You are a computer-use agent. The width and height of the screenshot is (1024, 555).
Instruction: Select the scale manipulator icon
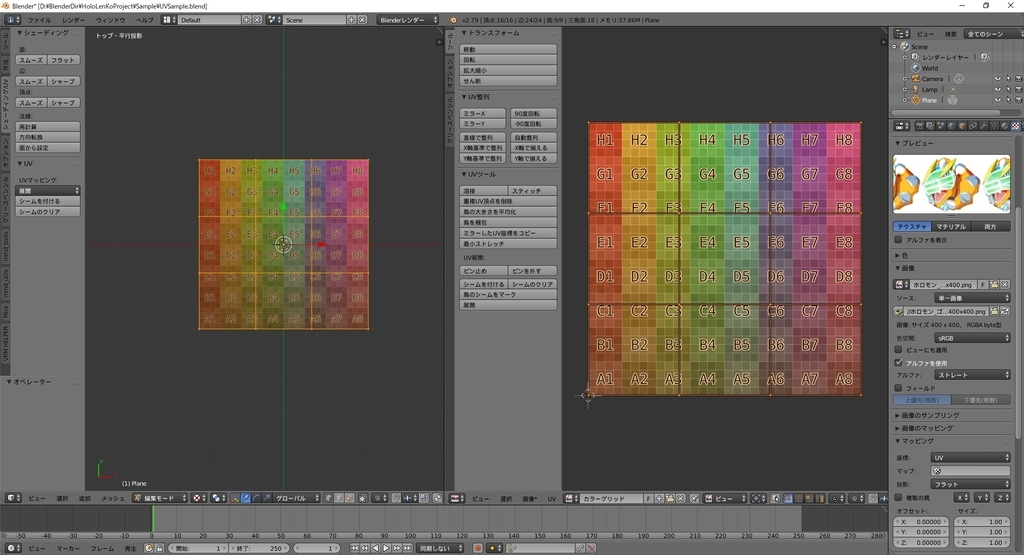point(266,498)
